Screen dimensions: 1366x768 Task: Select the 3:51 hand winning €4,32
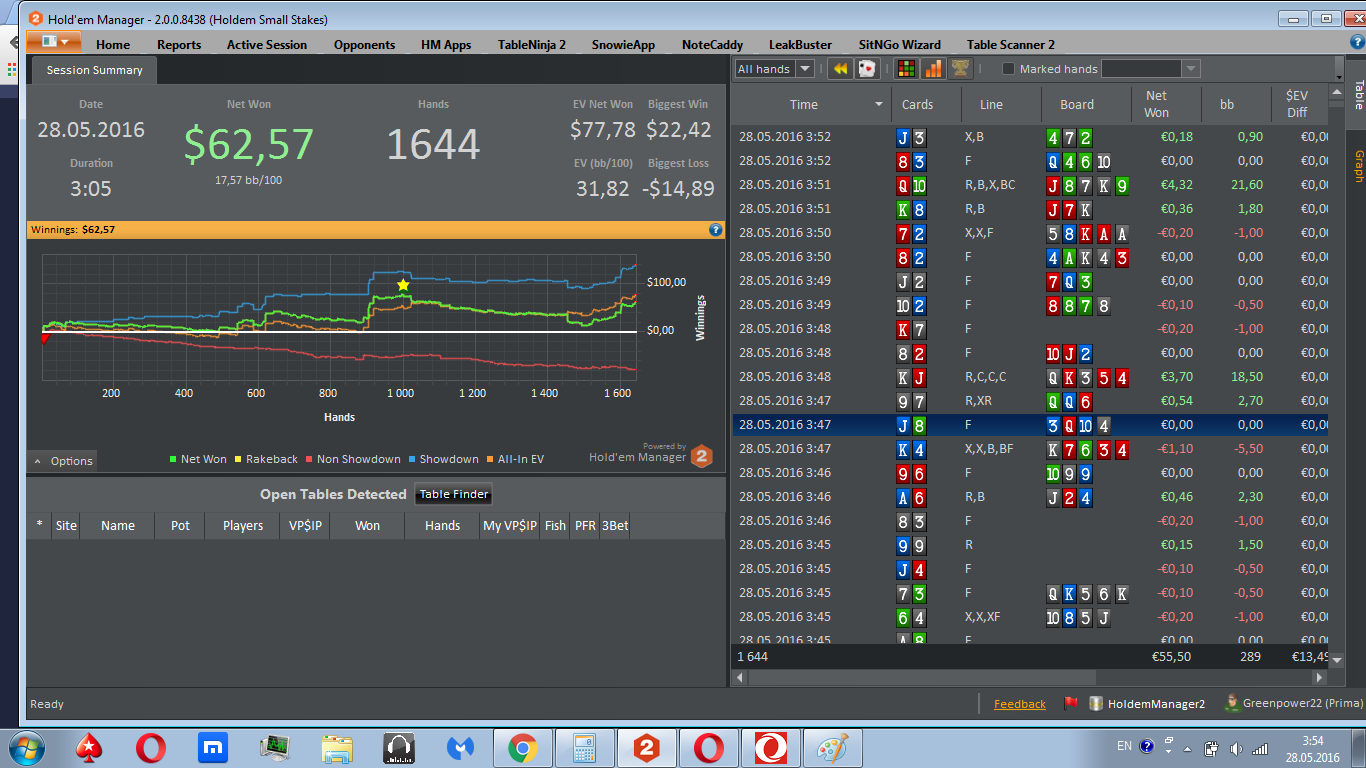(x=1030, y=185)
